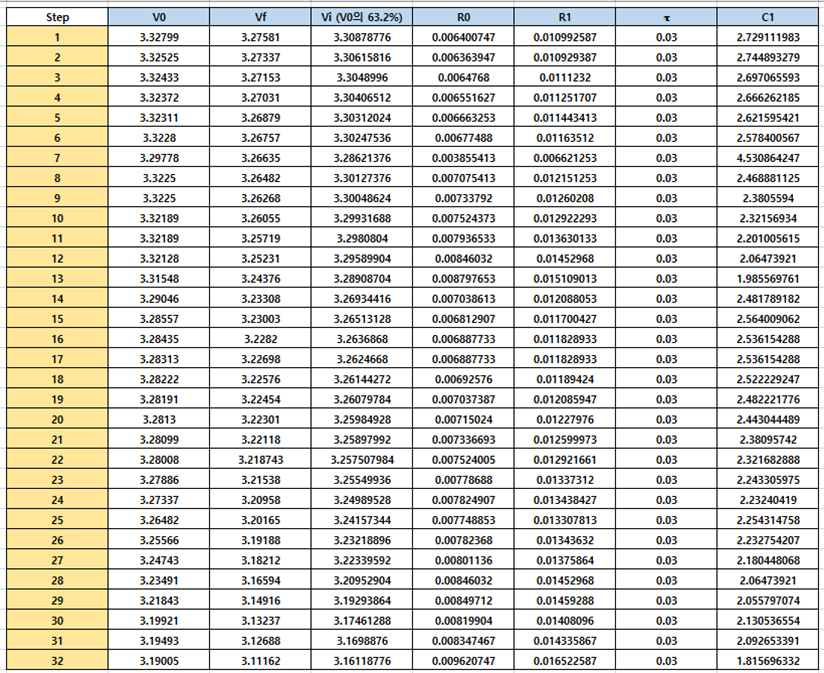Click Vf cell 3.2282
The width and height of the screenshot is (824, 673).
(x=260, y=339)
